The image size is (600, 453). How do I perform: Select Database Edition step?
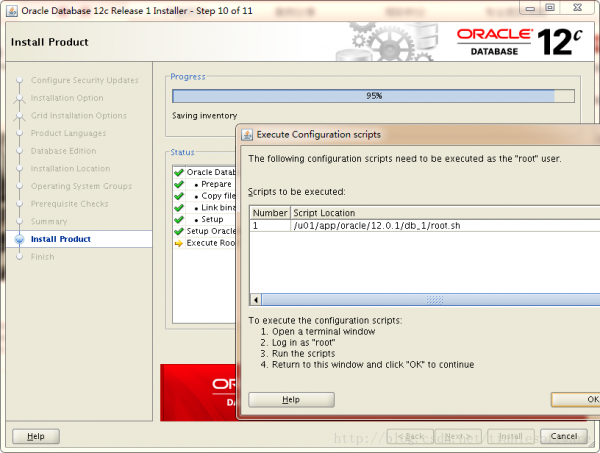(x=64, y=151)
